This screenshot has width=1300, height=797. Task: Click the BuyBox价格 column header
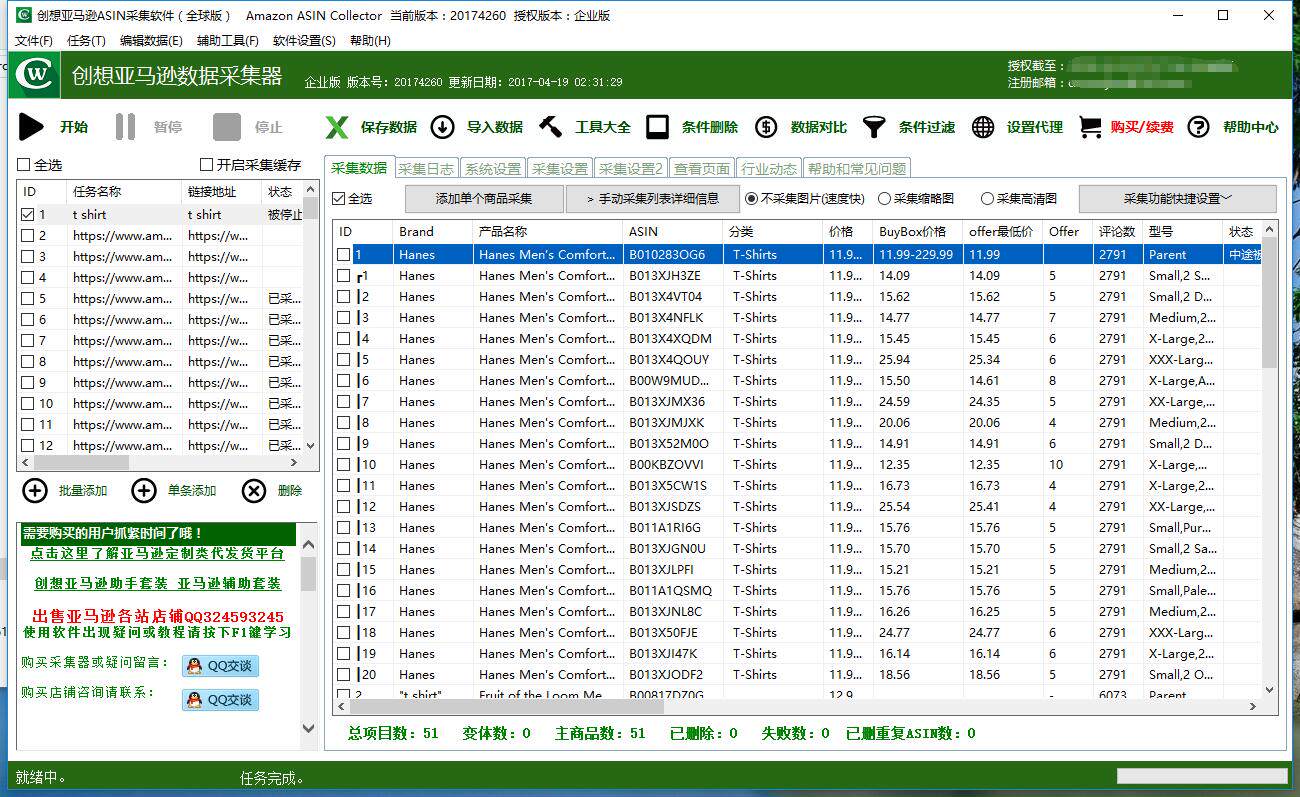click(918, 231)
